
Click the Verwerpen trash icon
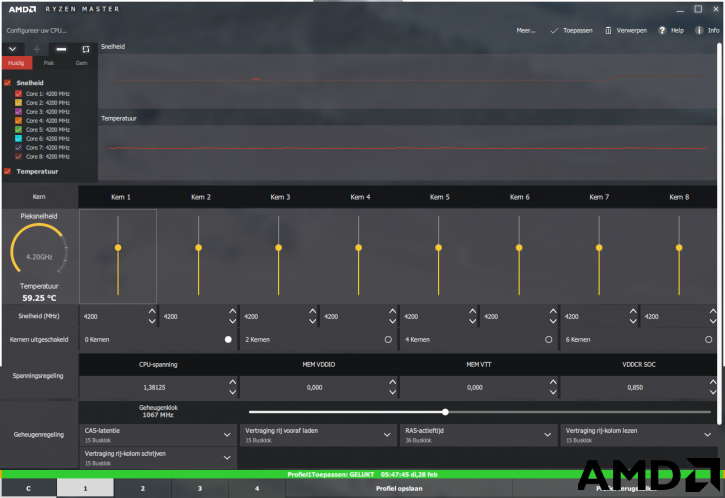coord(608,31)
